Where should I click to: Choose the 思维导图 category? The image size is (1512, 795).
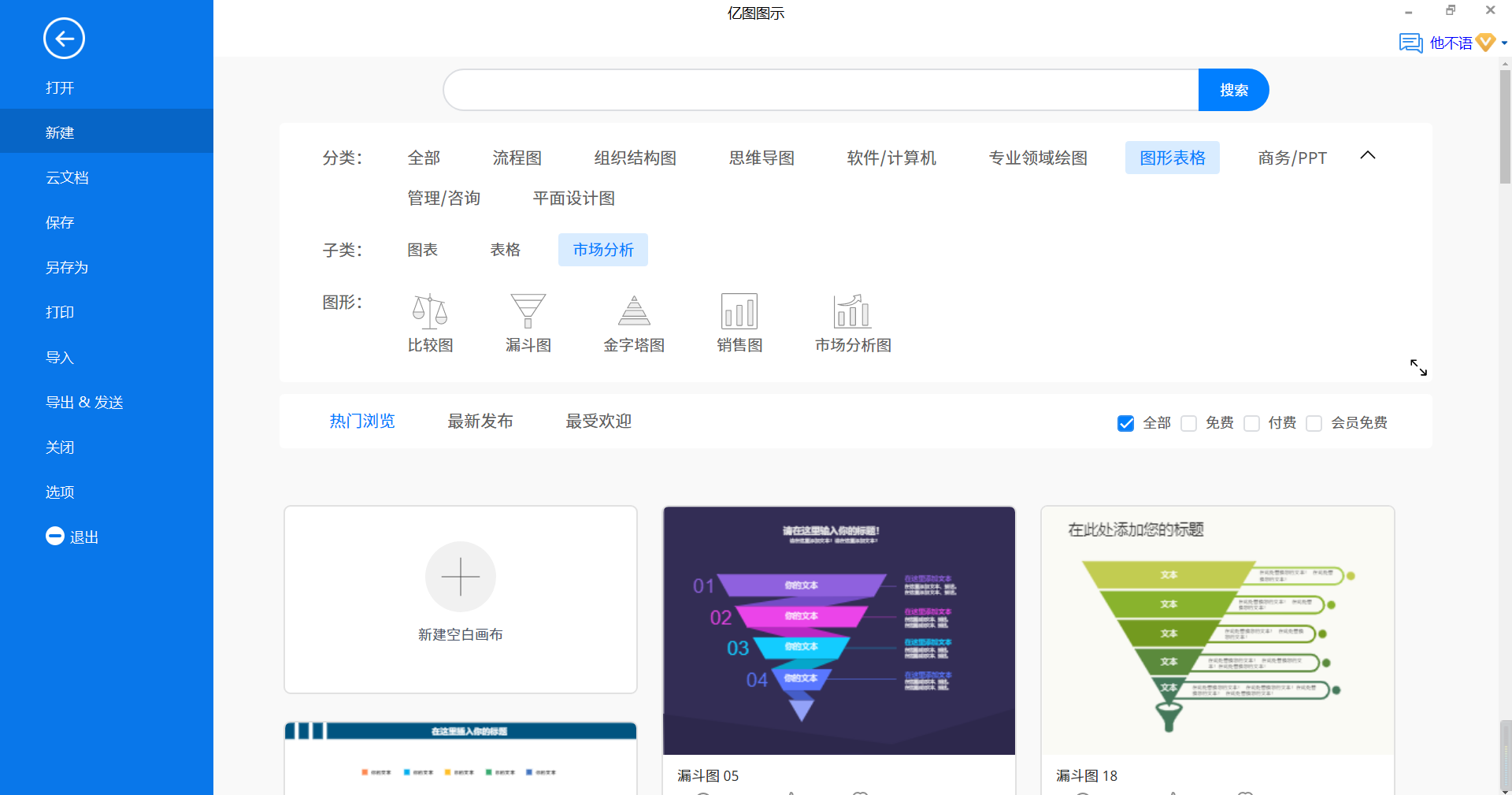tap(762, 158)
